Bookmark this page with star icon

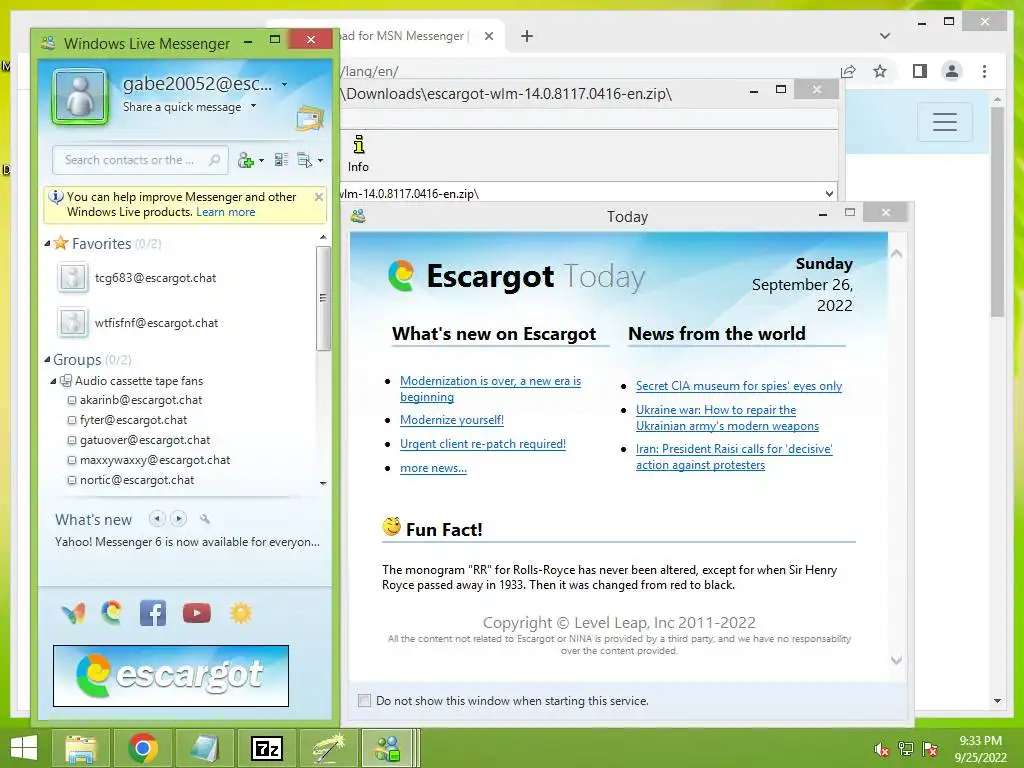pyautogui.click(x=880, y=71)
